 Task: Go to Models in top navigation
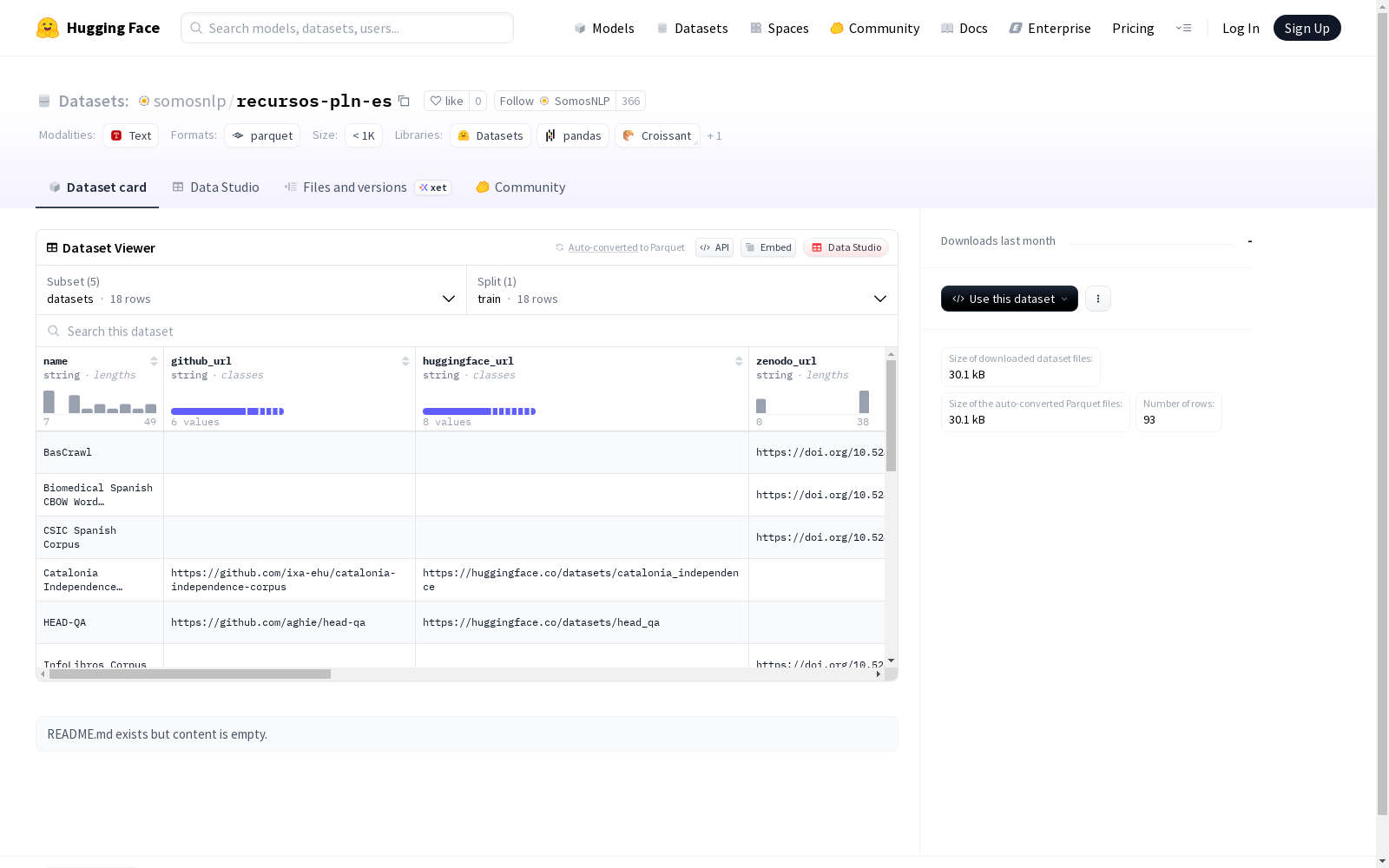click(604, 28)
